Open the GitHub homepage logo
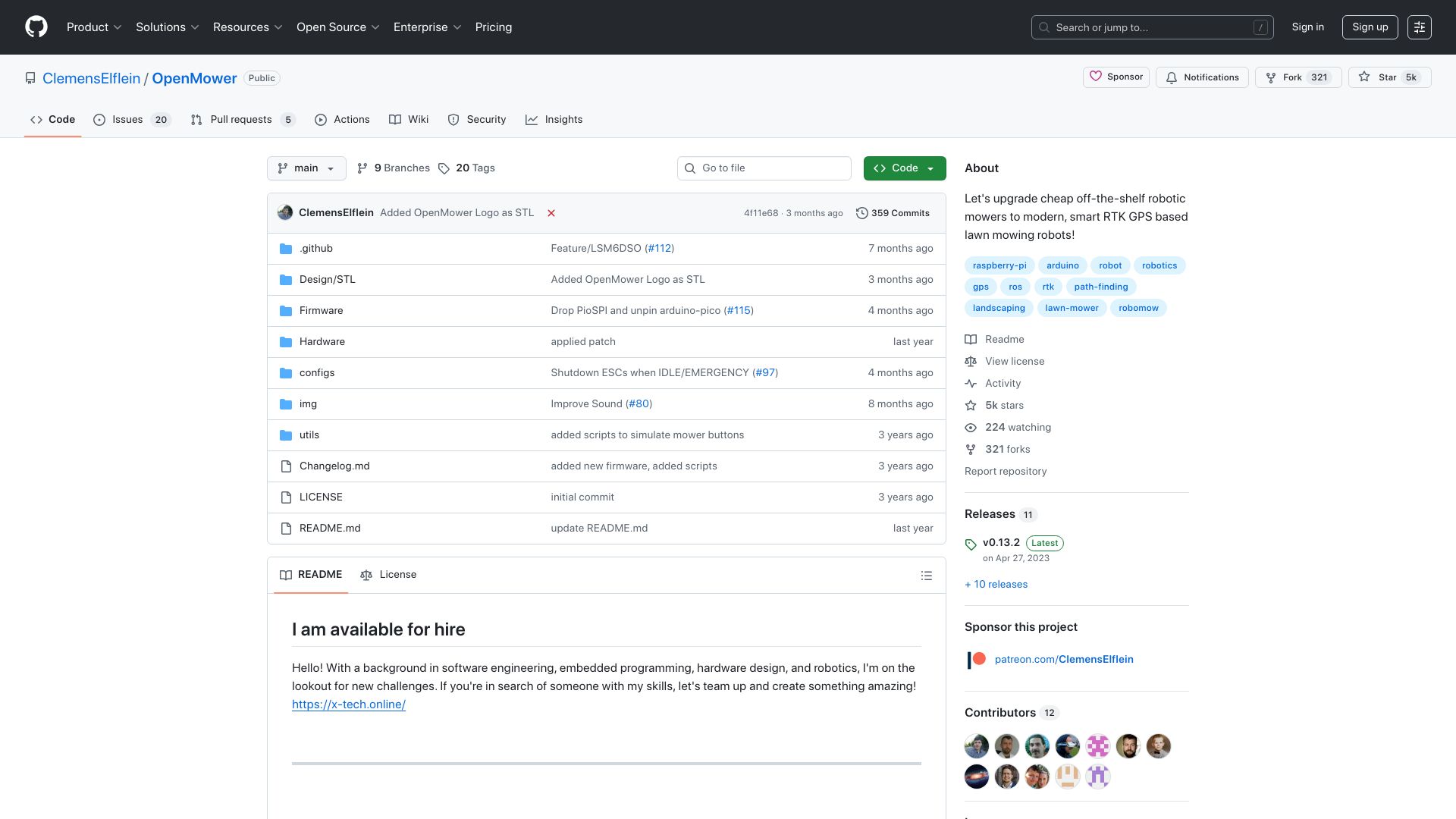The width and height of the screenshot is (1456, 819). coord(36,27)
